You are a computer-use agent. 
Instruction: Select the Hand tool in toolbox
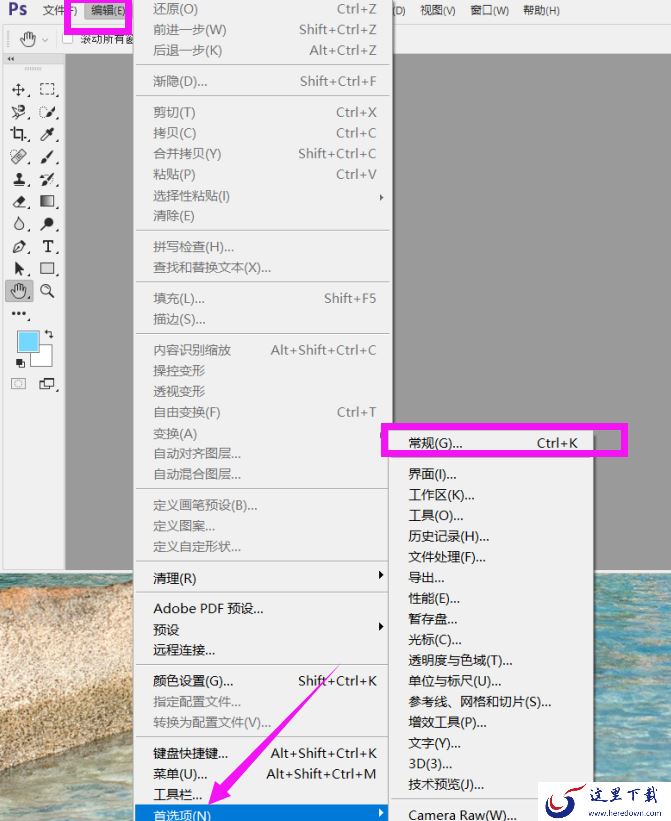pos(19,291)
